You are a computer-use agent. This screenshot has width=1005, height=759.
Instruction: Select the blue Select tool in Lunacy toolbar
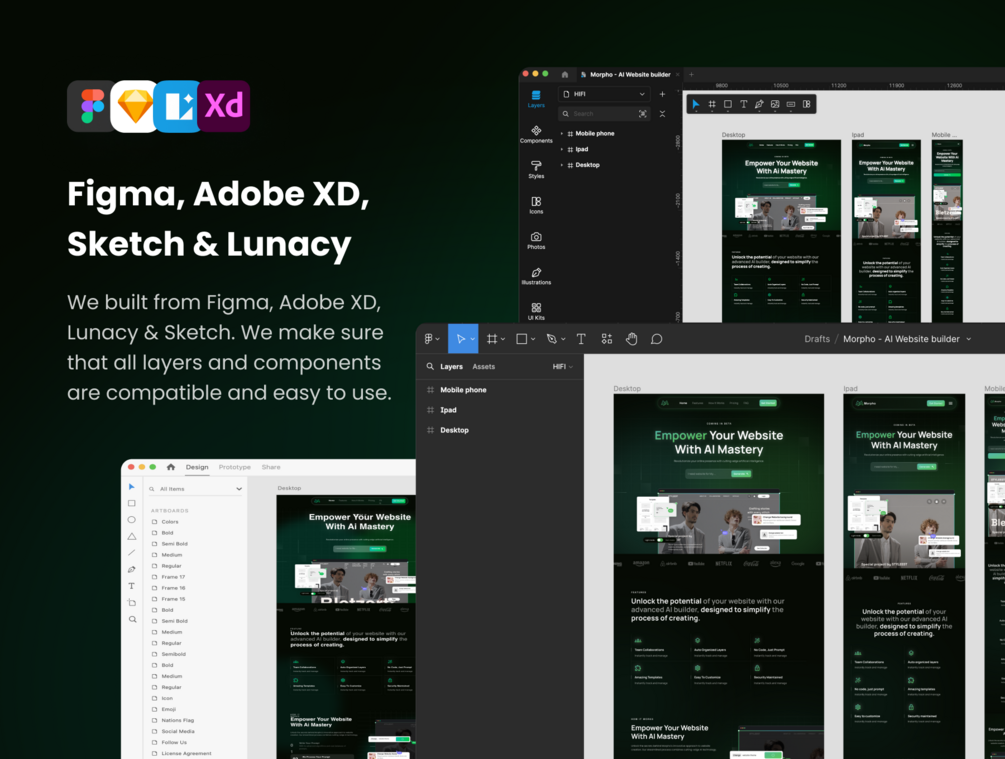point(695,104)
